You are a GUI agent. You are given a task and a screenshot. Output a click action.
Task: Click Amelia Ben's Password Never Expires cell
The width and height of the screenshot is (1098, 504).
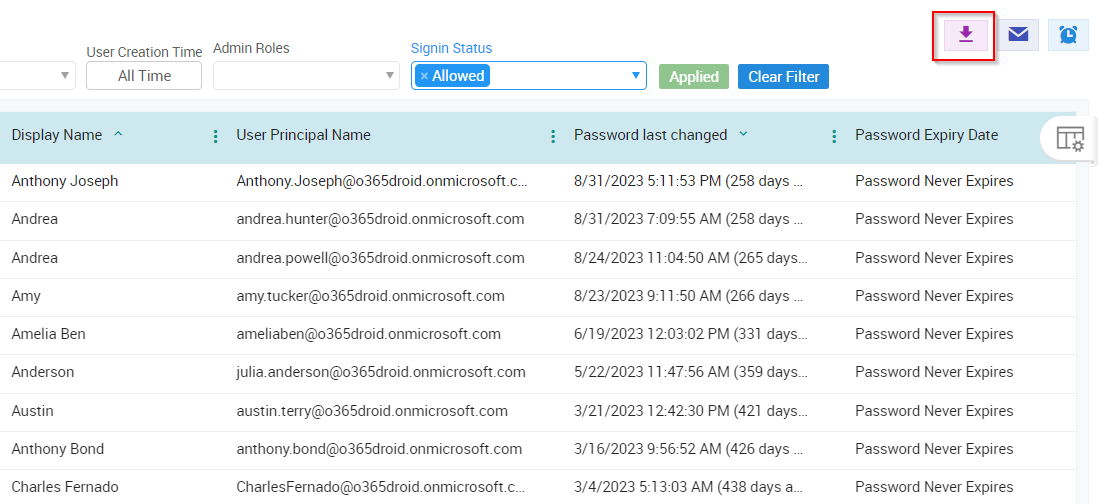(934, 334)
